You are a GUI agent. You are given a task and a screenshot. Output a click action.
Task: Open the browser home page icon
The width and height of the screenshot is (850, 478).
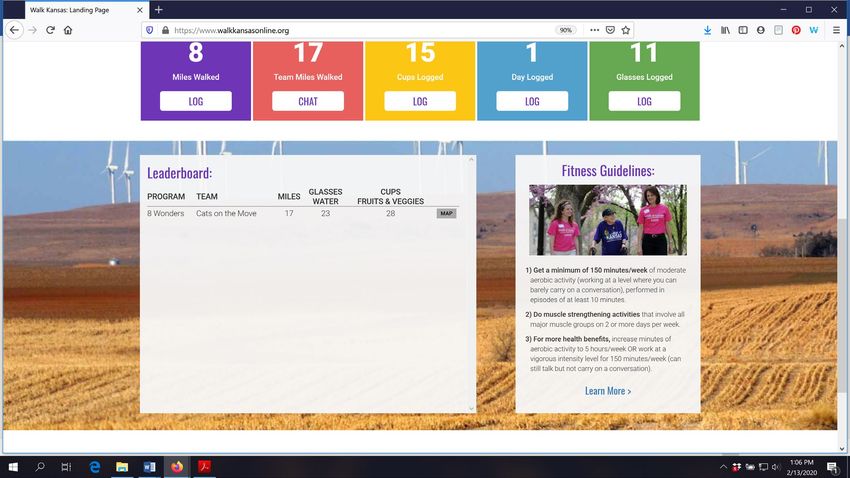tap(68, 30)
